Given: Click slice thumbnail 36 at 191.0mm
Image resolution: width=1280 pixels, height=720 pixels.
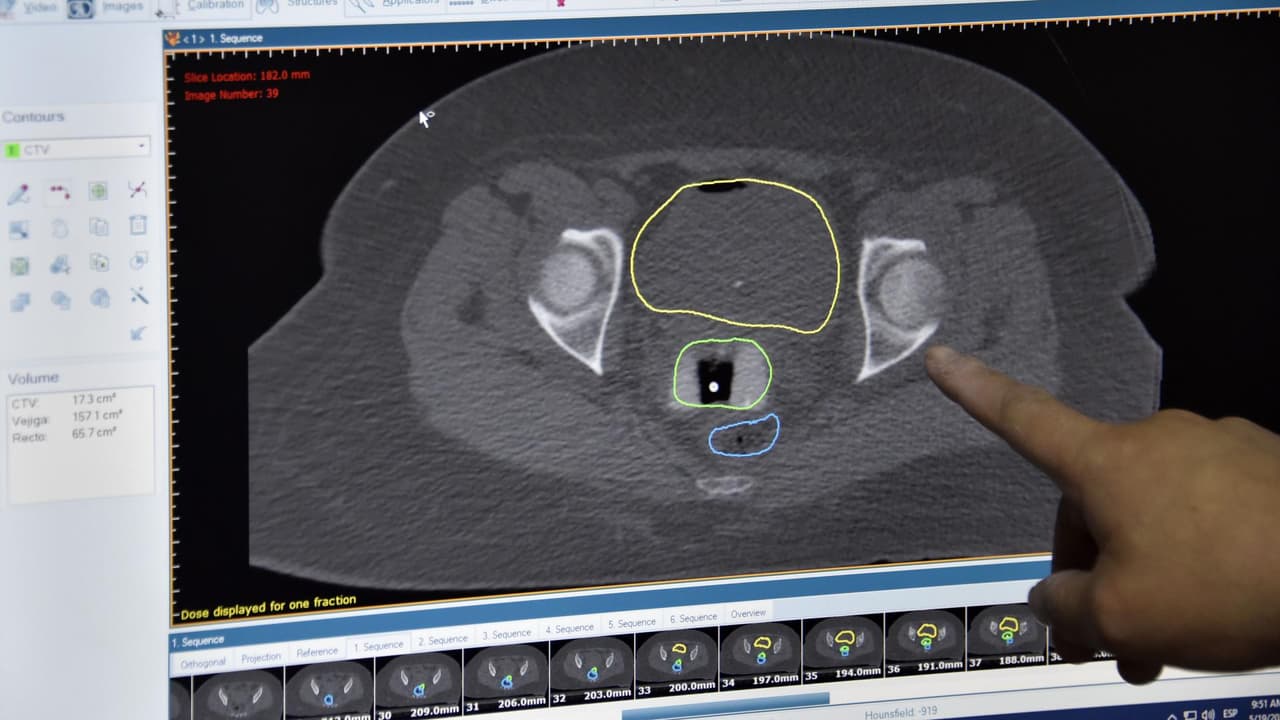Looking at the screenshot, I should (x=926, y=639).
